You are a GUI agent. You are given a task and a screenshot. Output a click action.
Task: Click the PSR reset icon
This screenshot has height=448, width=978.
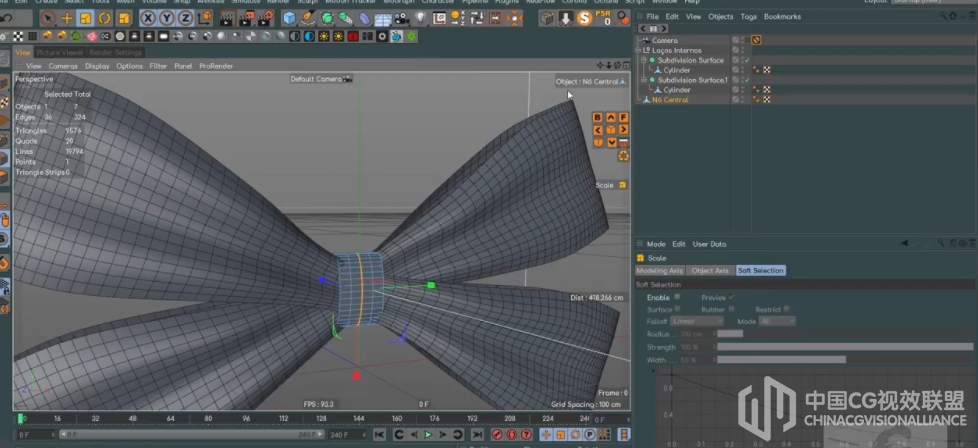604,18
